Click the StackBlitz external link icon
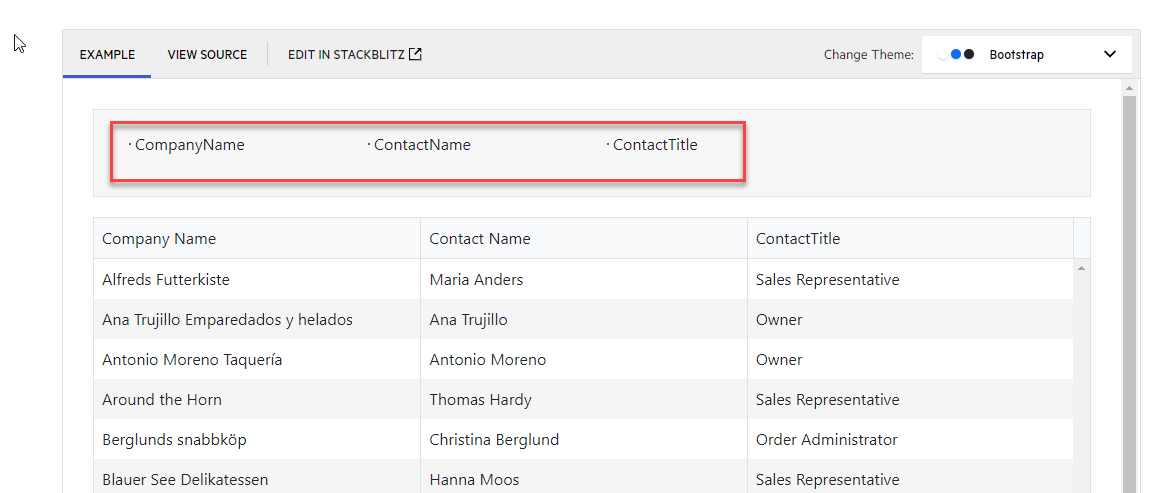 416,55
